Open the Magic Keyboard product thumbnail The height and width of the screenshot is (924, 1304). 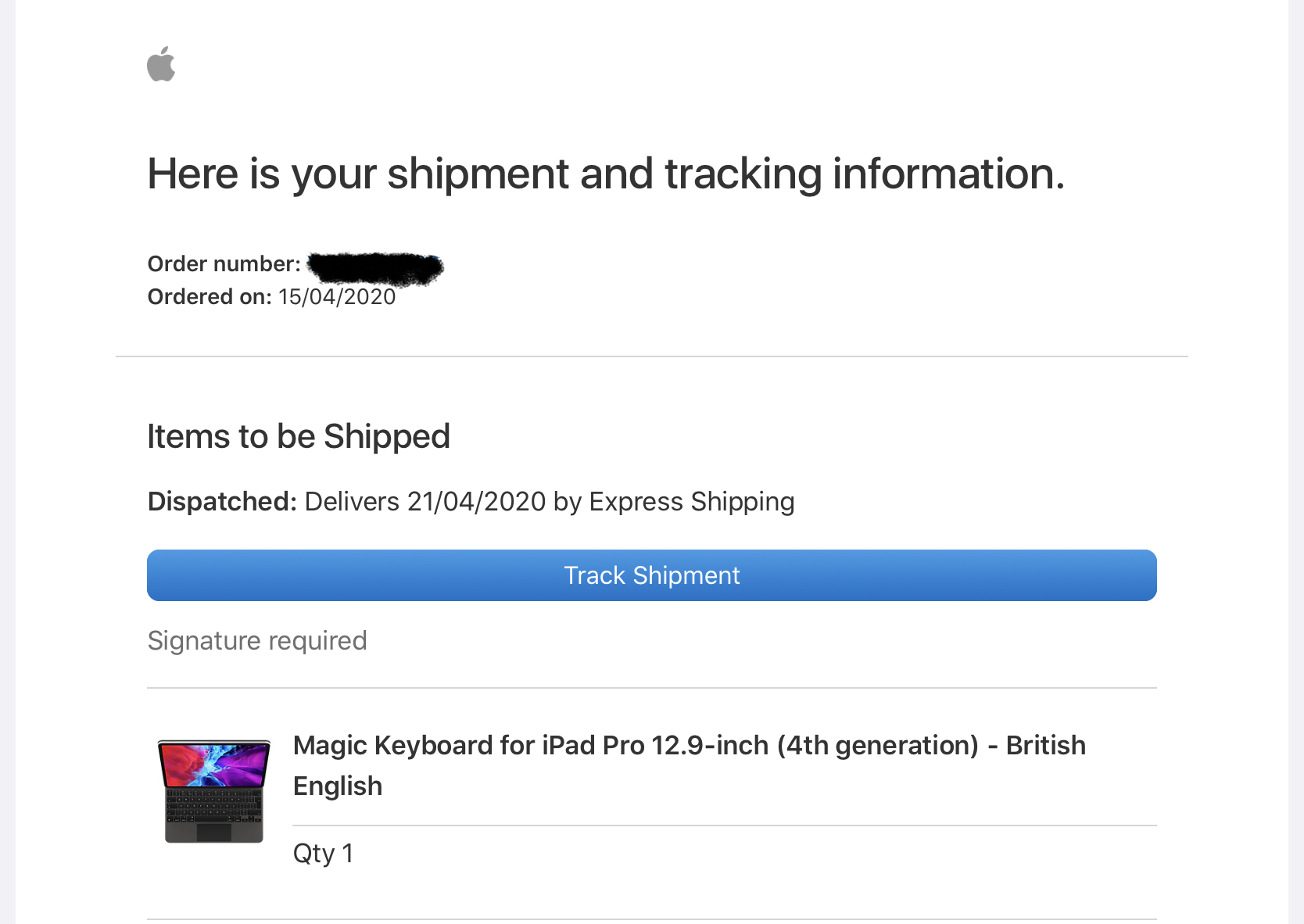coord(213,791)
